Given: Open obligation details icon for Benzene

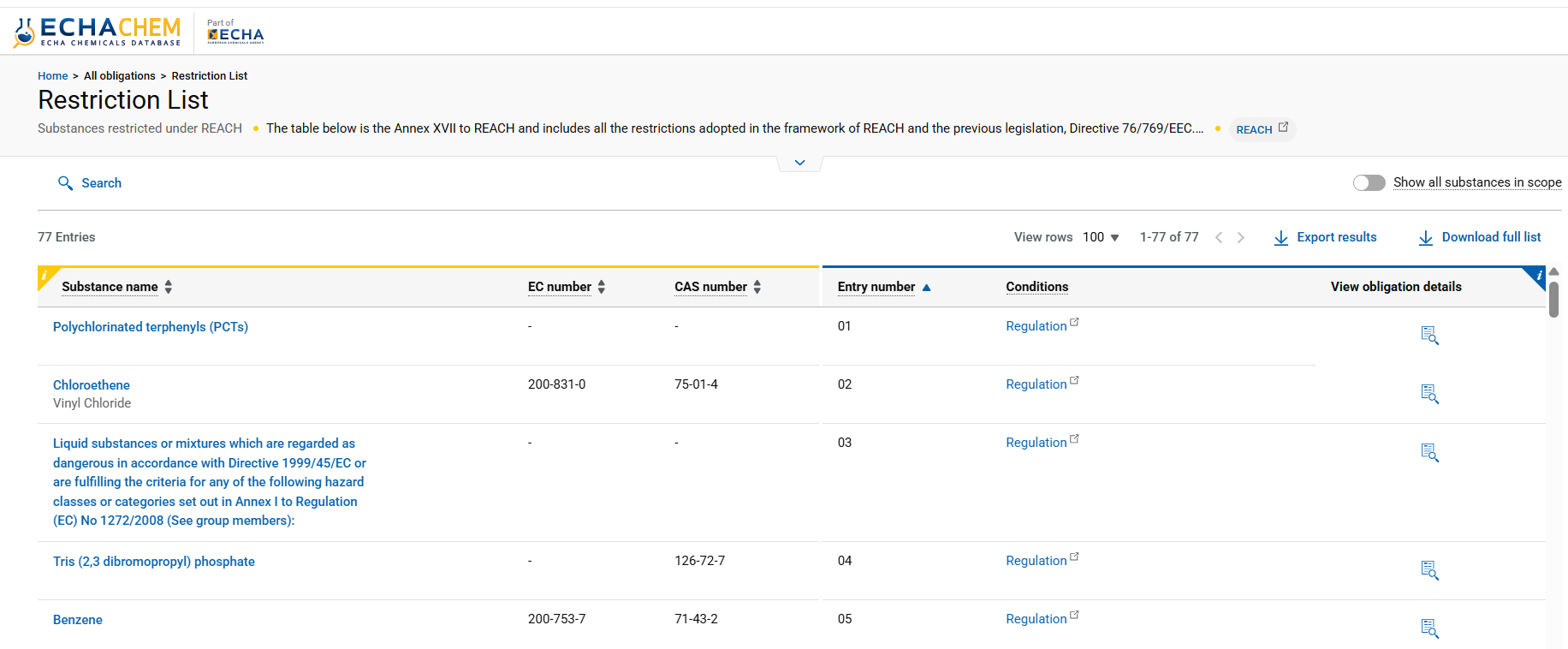Looking at the screenshot, I should (1429, 628).
